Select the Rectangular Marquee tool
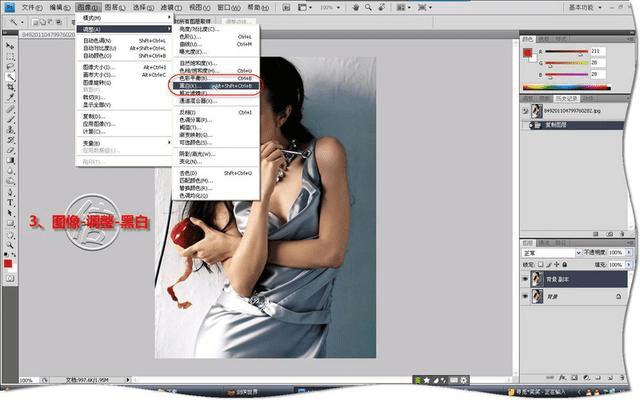 click(10, 56)
